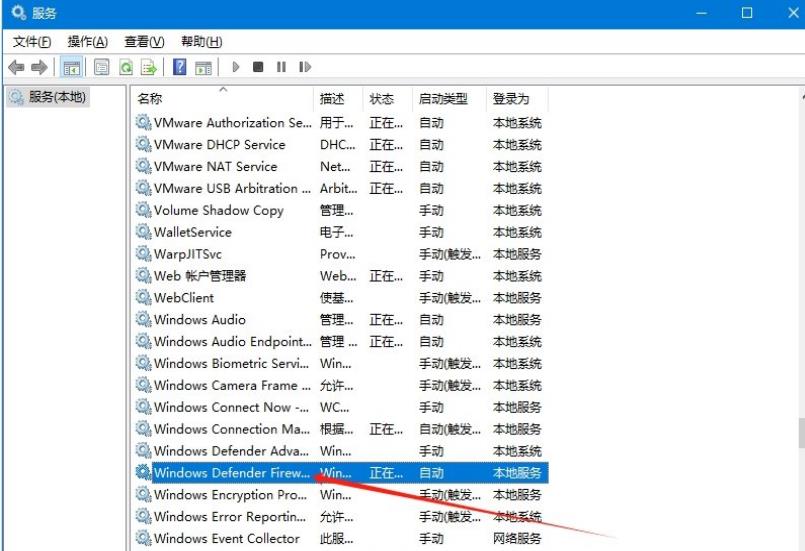This screenshot has height=551, width=805.
Task: Click gear icon beside Windows Audio
Action: [x=143, y=319]
